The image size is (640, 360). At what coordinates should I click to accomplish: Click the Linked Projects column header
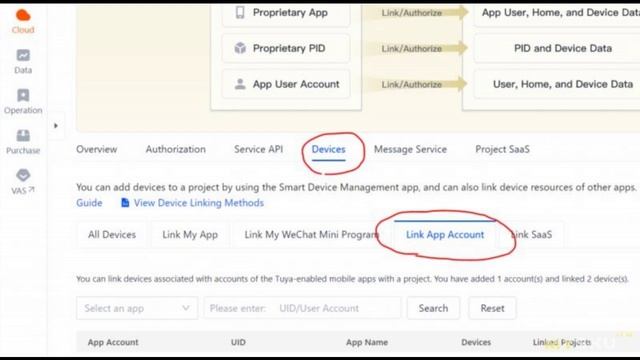point(562,342)
